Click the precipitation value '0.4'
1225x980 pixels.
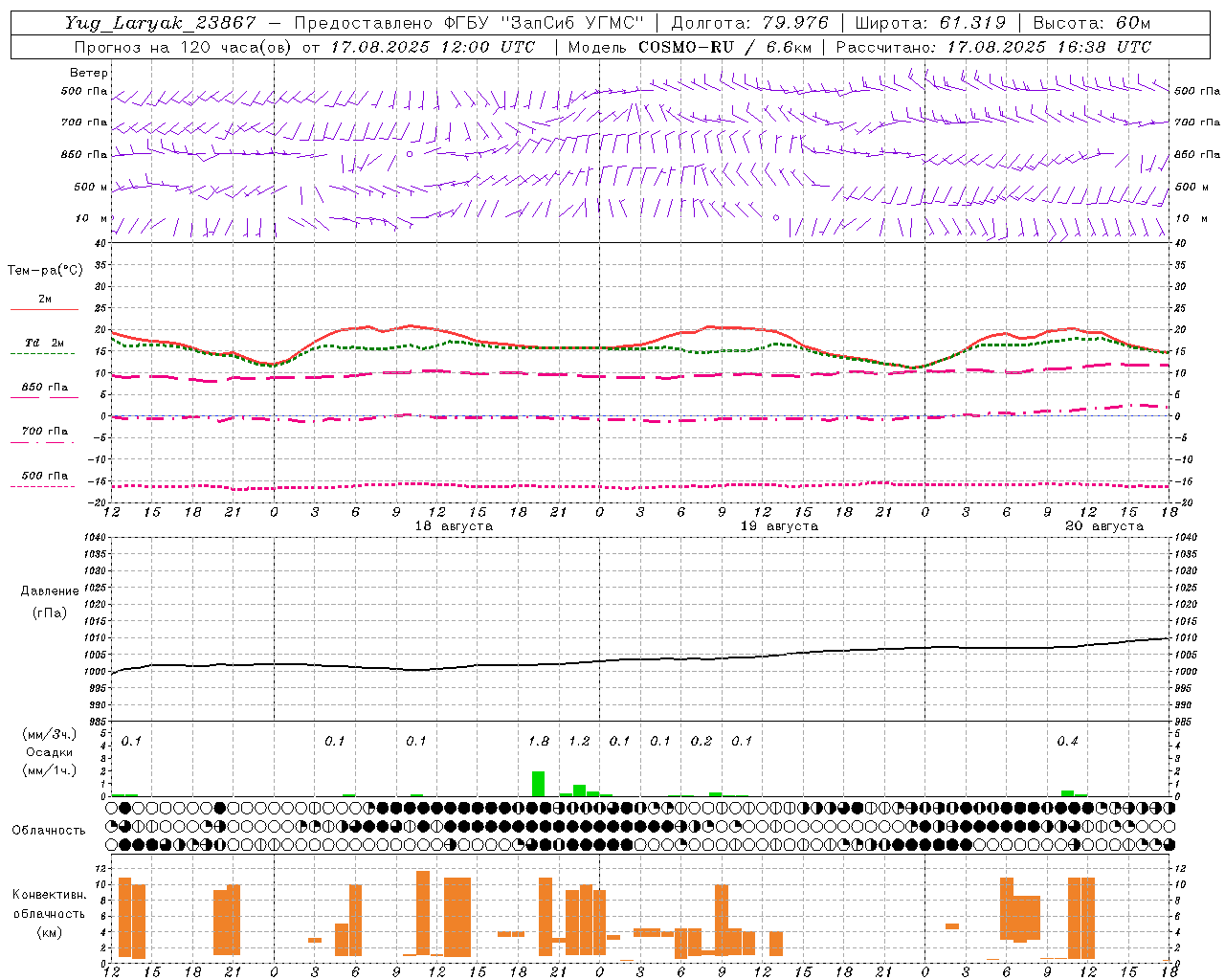pyautogui.click(x=1067, y=742)
